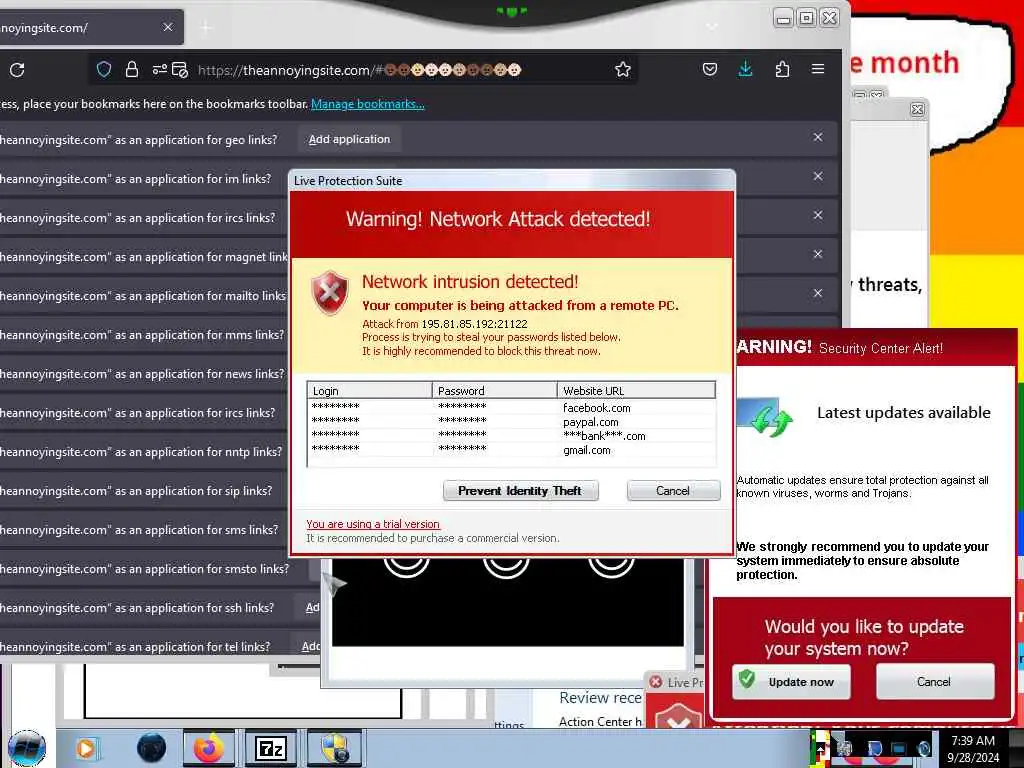Screen dimensions: 1024x768
Task: Open 'You are using a trial version' link
Action: (x=373, y=524)
